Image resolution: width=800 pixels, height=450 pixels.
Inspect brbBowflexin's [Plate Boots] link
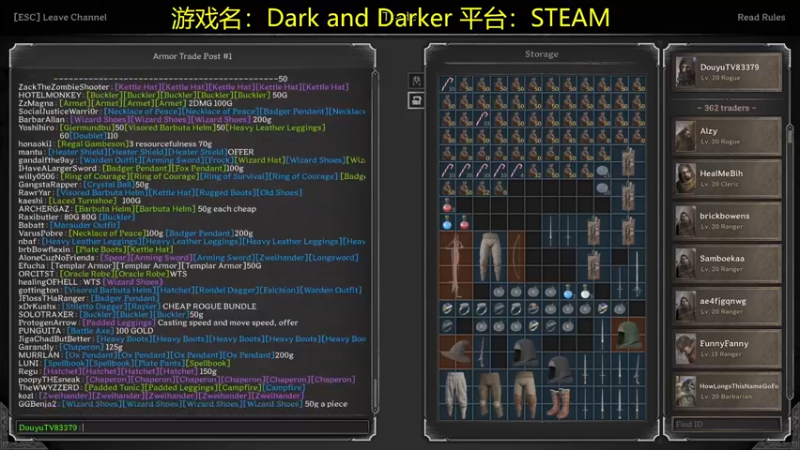pos(100,249)
